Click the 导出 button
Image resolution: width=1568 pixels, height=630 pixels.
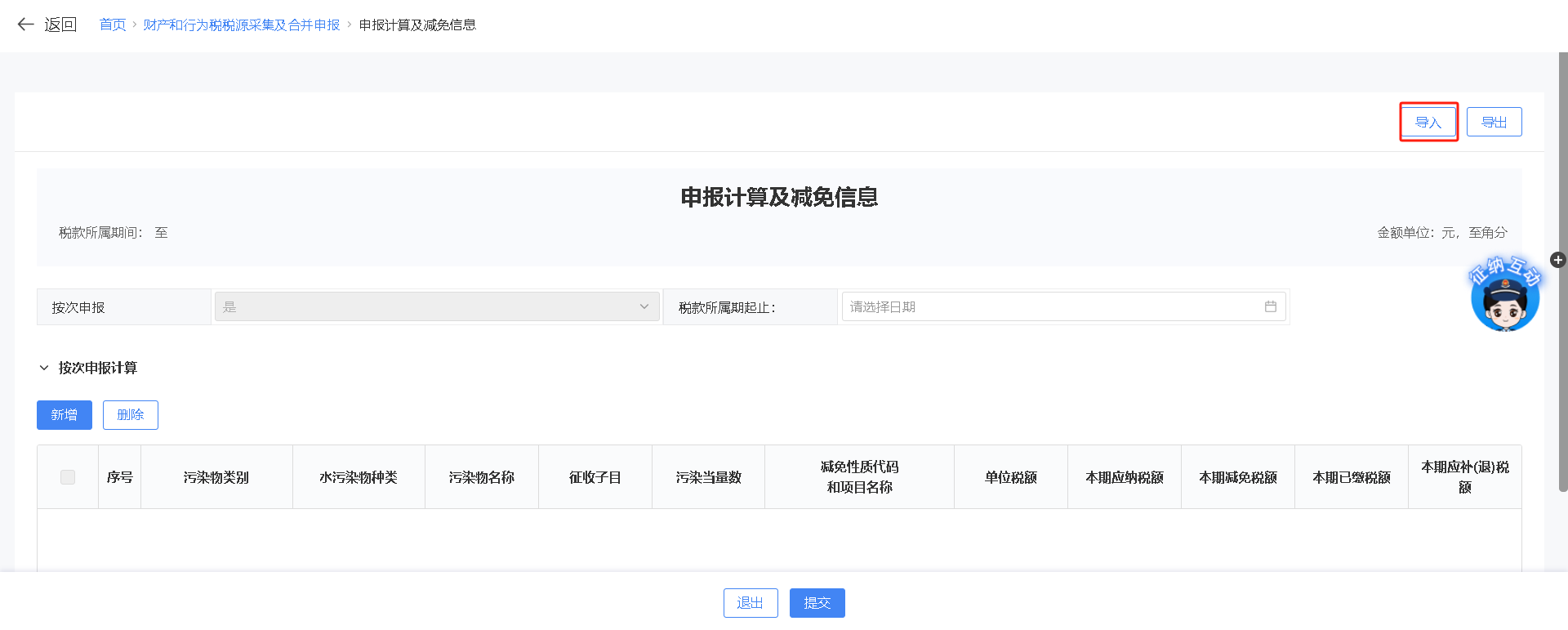click(1494, 123)
